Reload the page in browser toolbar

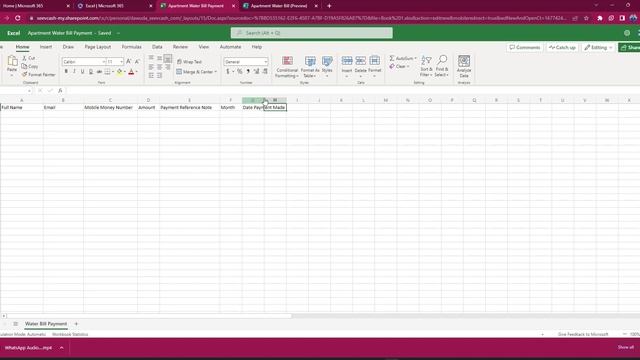point(18,18)
